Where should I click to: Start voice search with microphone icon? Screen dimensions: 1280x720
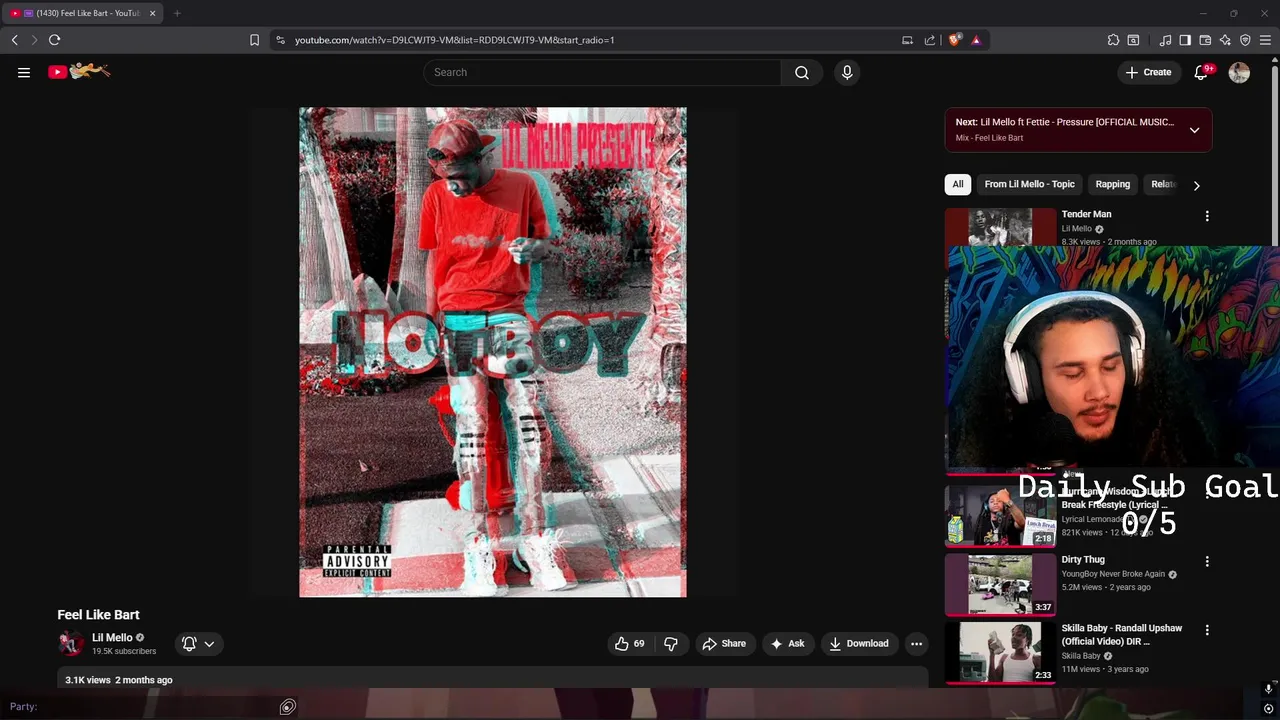(x=847, y=72)
